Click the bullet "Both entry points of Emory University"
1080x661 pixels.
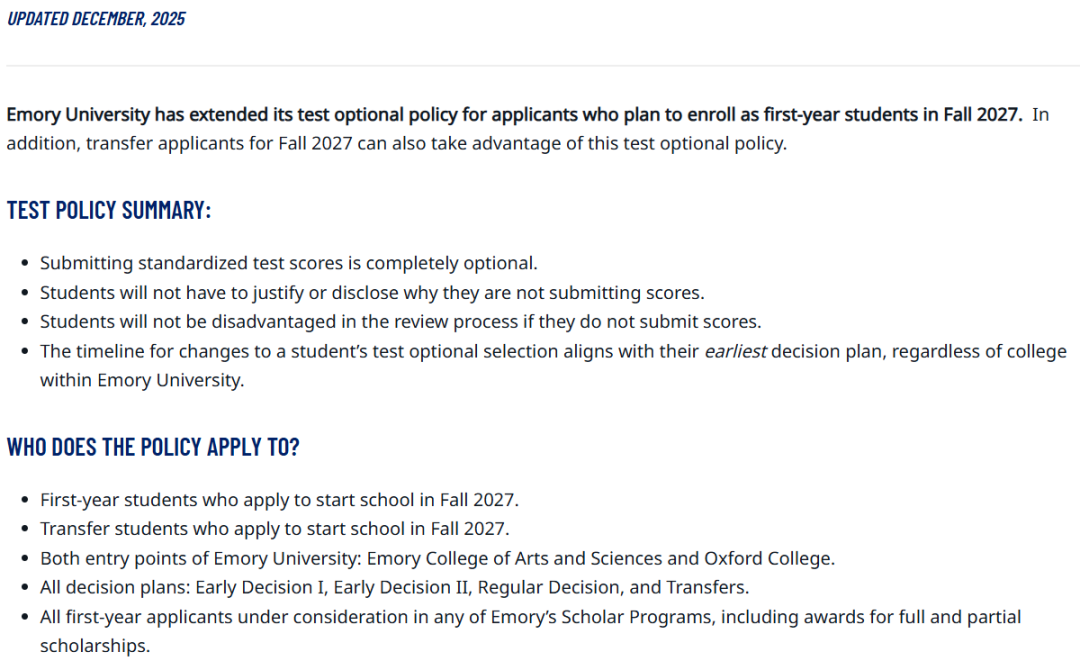pos(437,558)
